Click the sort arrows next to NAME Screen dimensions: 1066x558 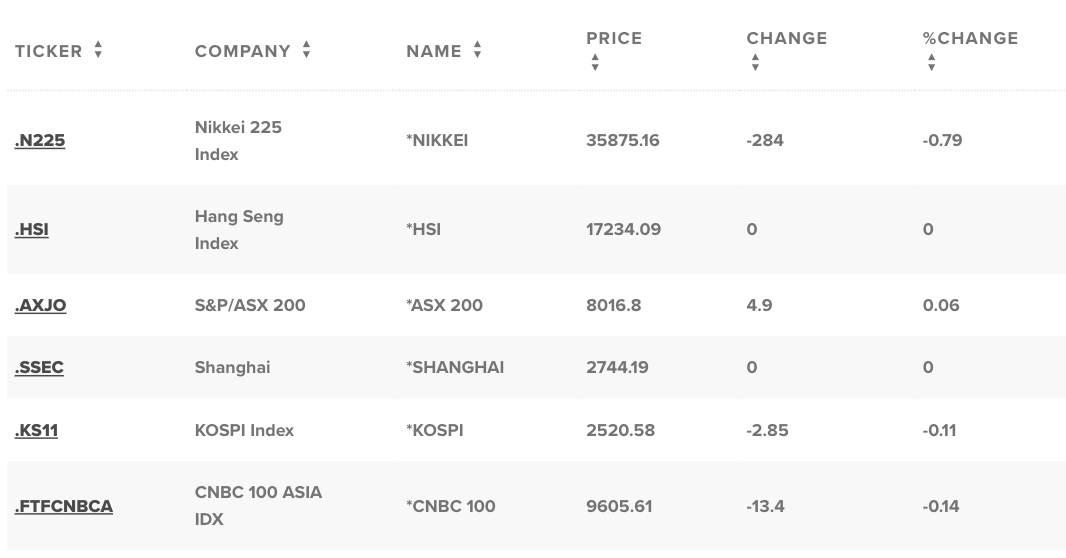pyautogui.click(x=477, y=50)
